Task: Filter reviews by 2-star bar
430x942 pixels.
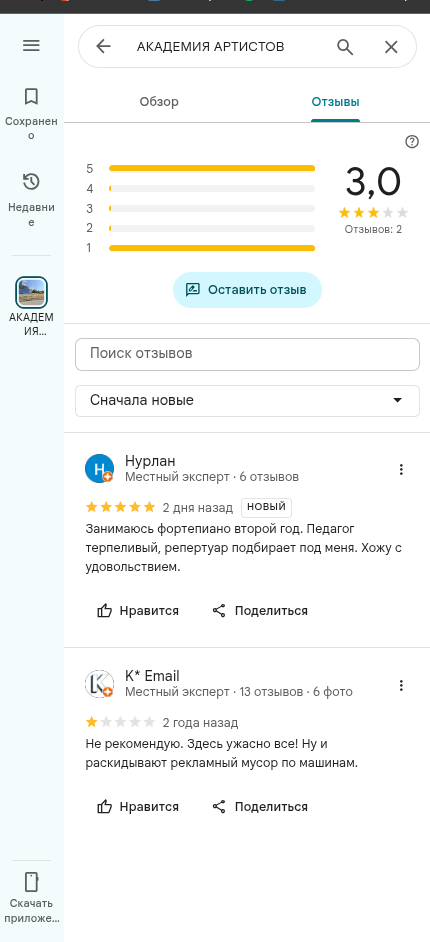Action: [x=201, y=228]
